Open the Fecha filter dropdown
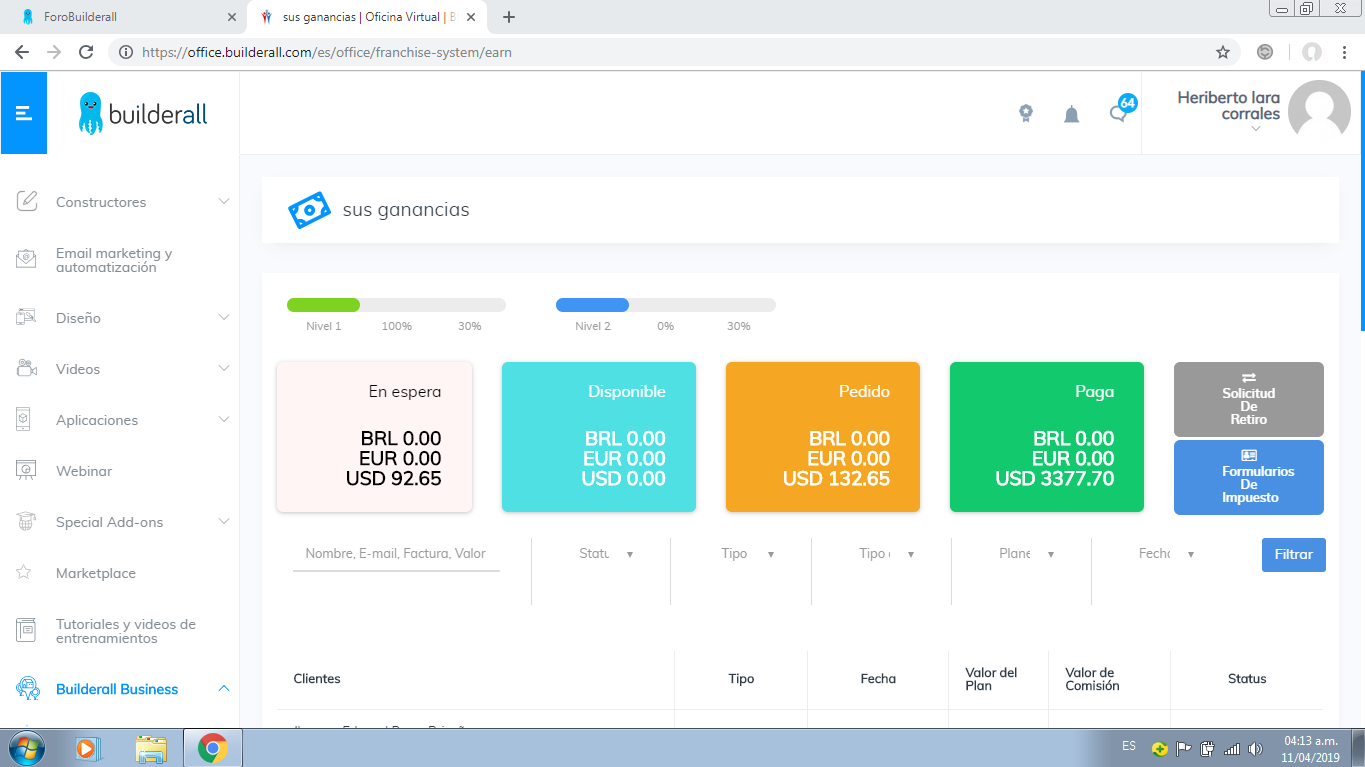 tap(1166, 554)
